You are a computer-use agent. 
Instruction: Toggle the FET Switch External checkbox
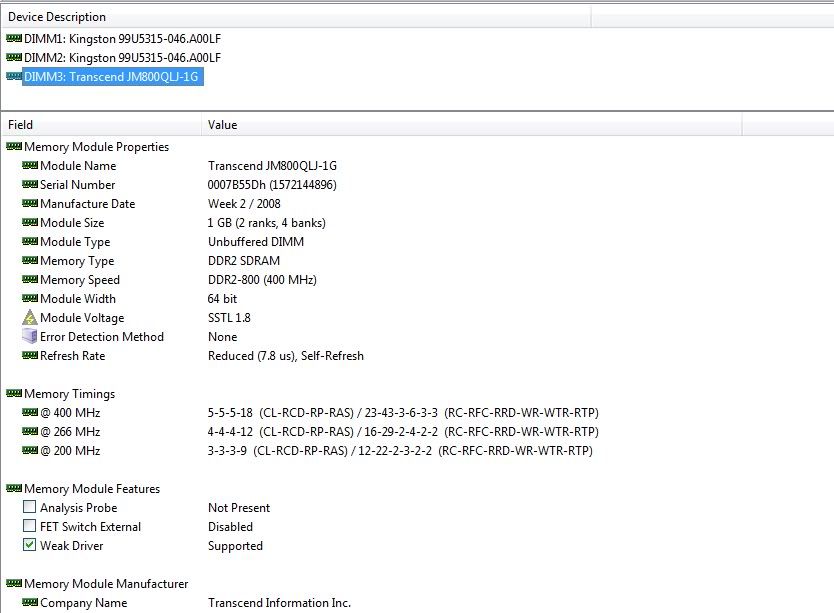pyautogui.click(x=30, y=526)
